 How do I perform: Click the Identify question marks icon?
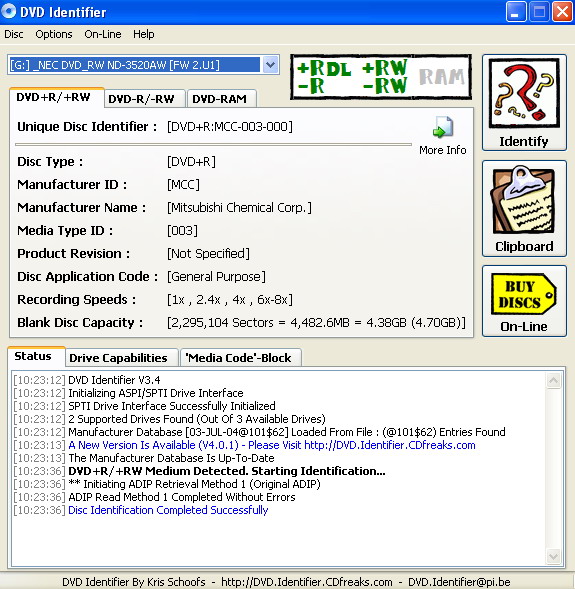524,94
